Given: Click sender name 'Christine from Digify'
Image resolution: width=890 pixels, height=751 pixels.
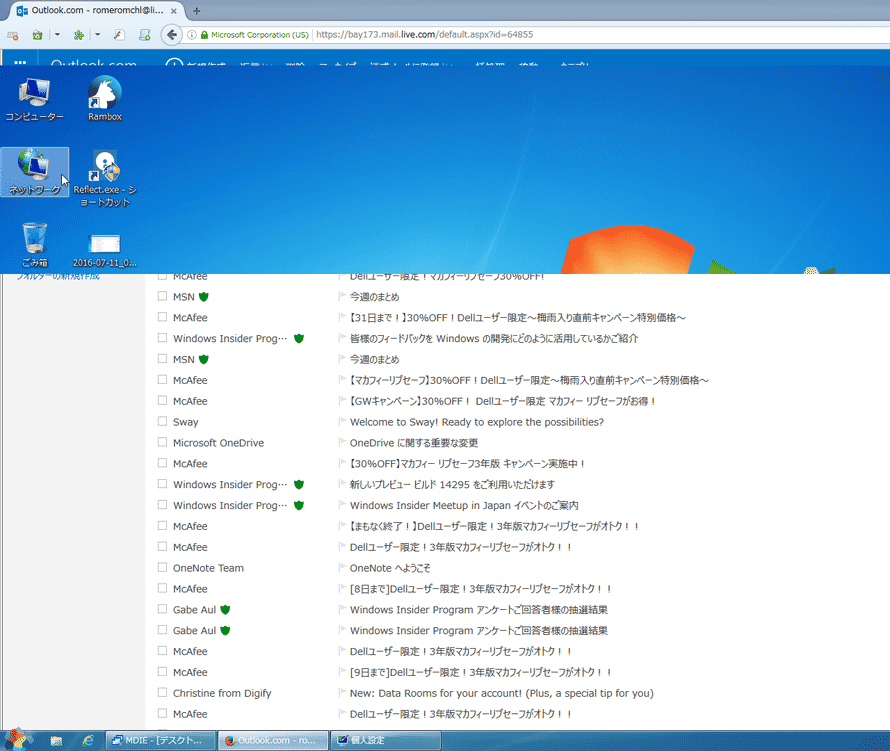Looking at the screenshot, I should pyautogui.click(x=222, y=693).
